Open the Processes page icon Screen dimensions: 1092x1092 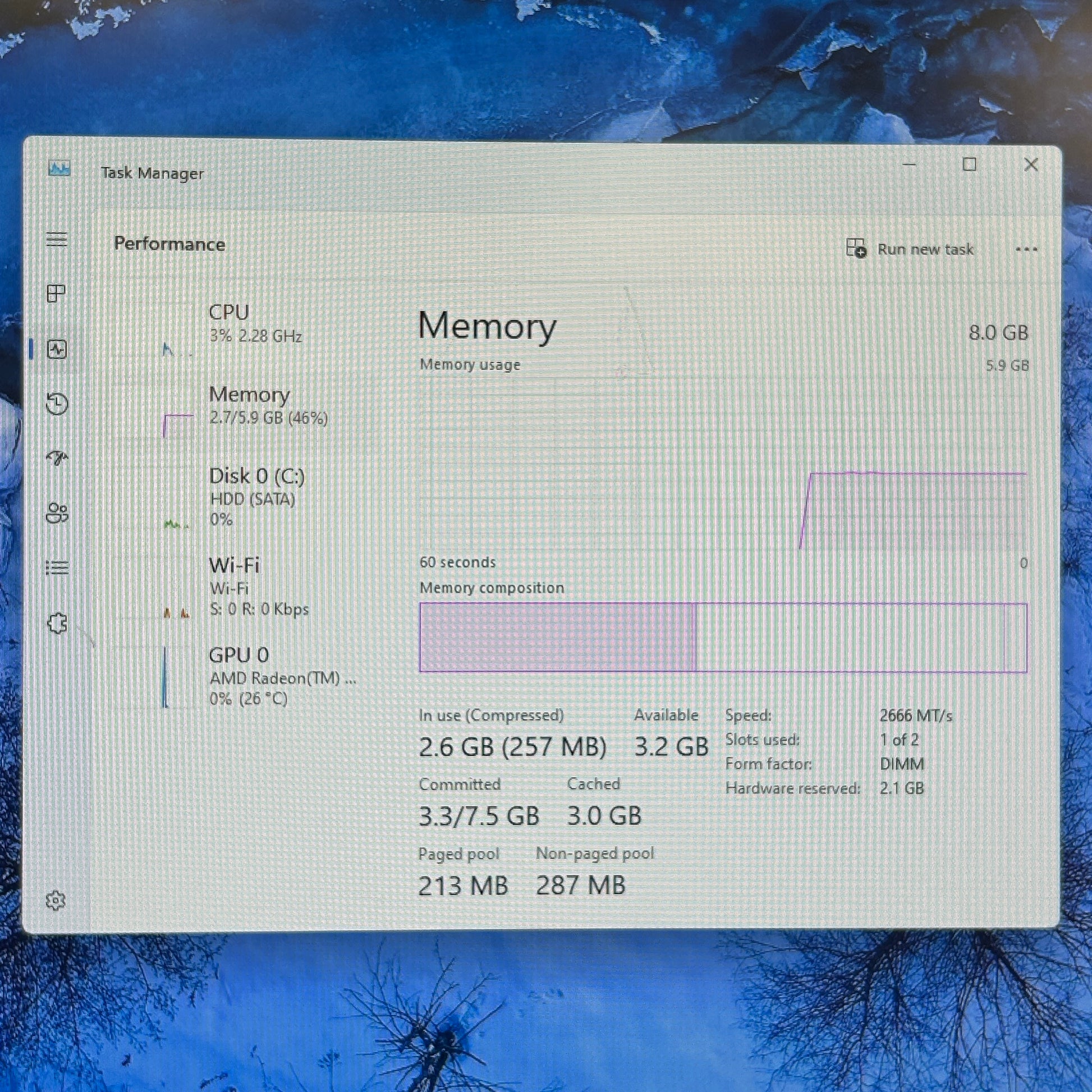56,293
